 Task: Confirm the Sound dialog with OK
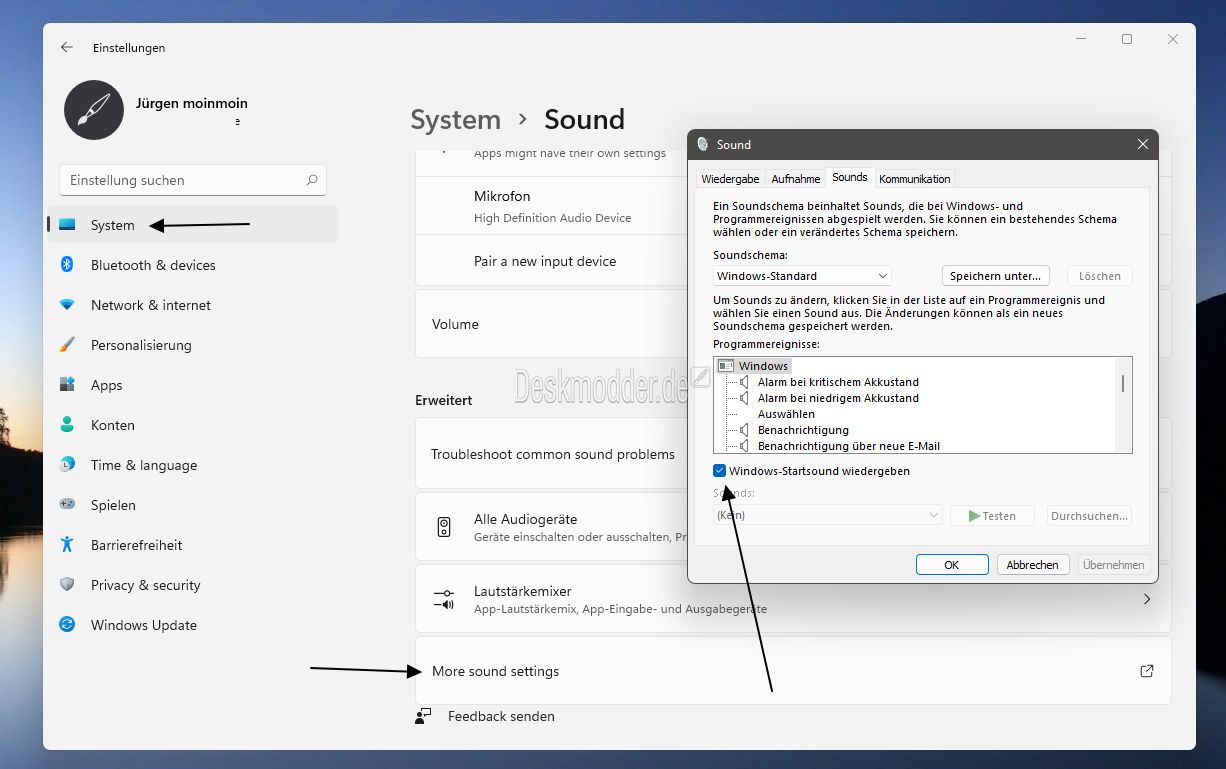[952, 565]
